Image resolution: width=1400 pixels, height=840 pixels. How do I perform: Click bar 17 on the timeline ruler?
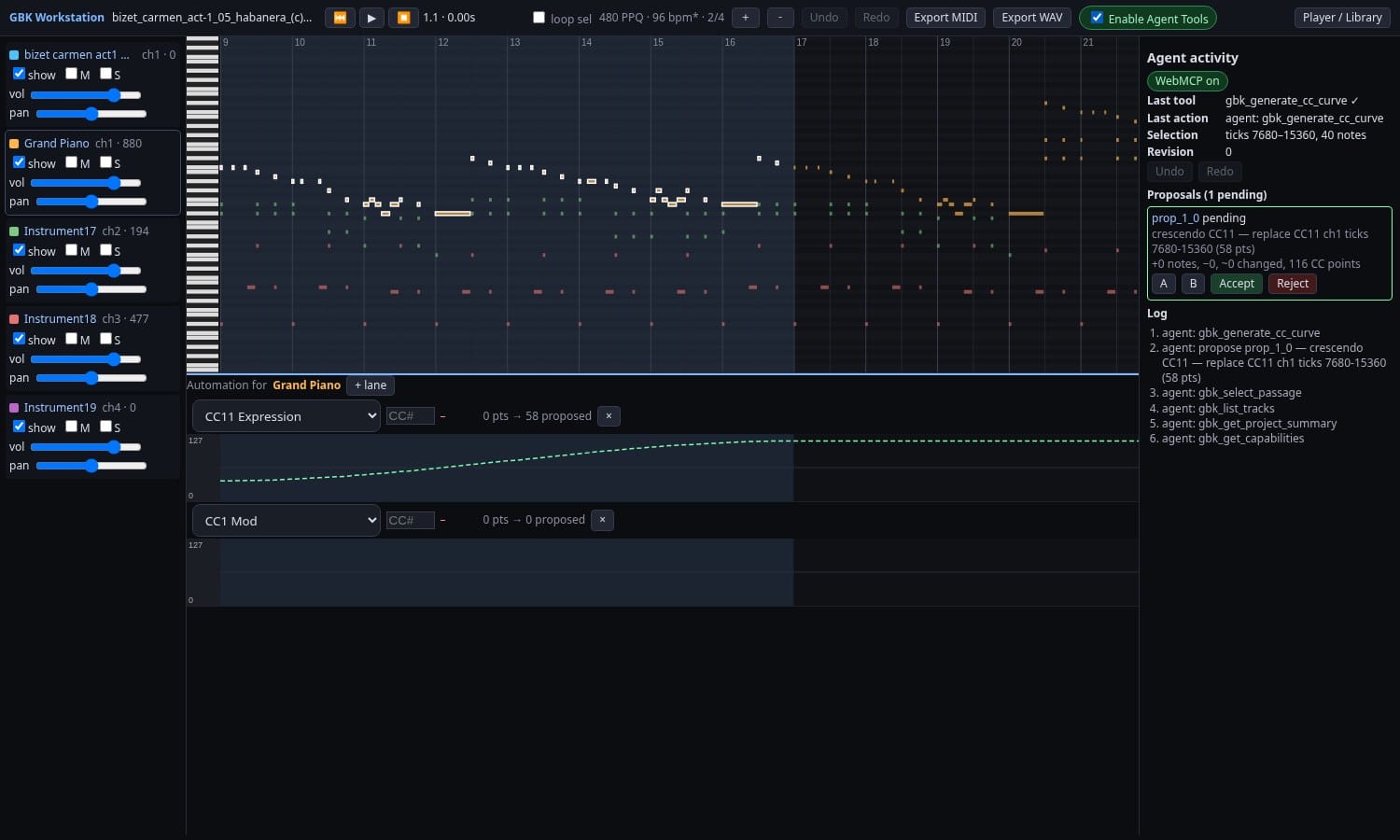[802, 42]
